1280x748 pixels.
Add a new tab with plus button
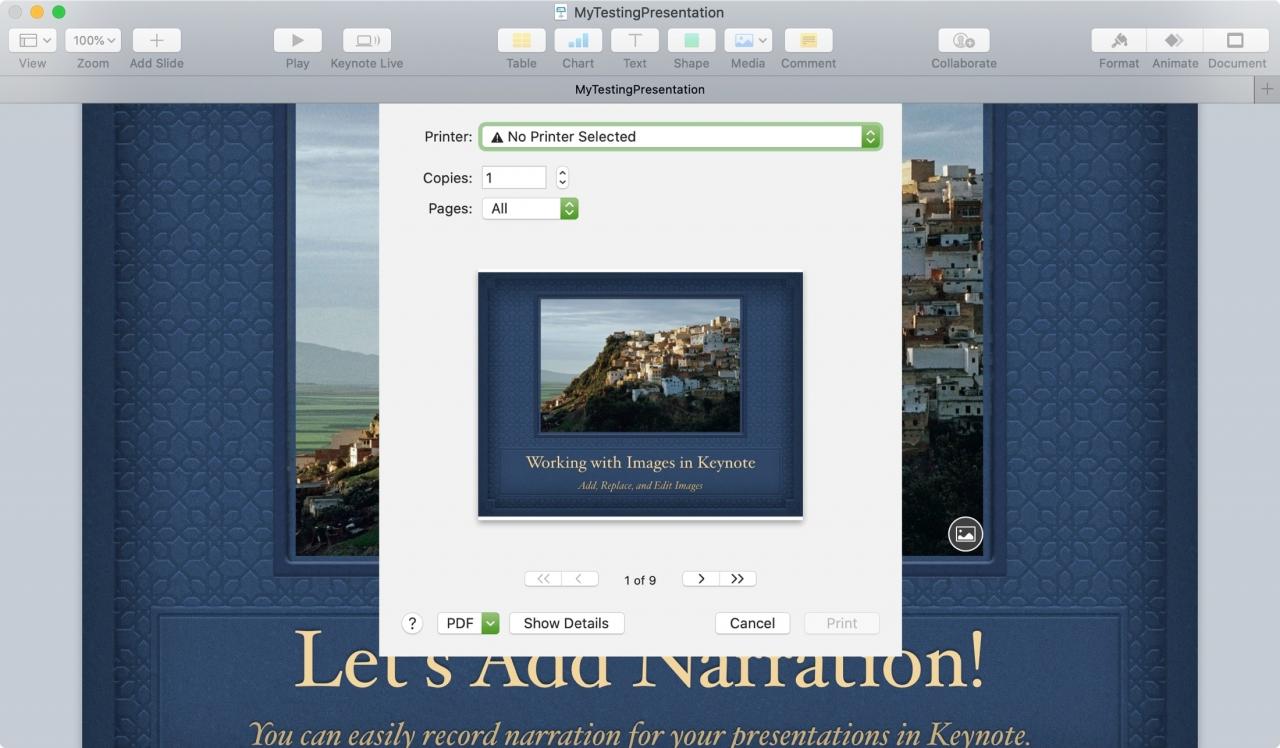1267,89
